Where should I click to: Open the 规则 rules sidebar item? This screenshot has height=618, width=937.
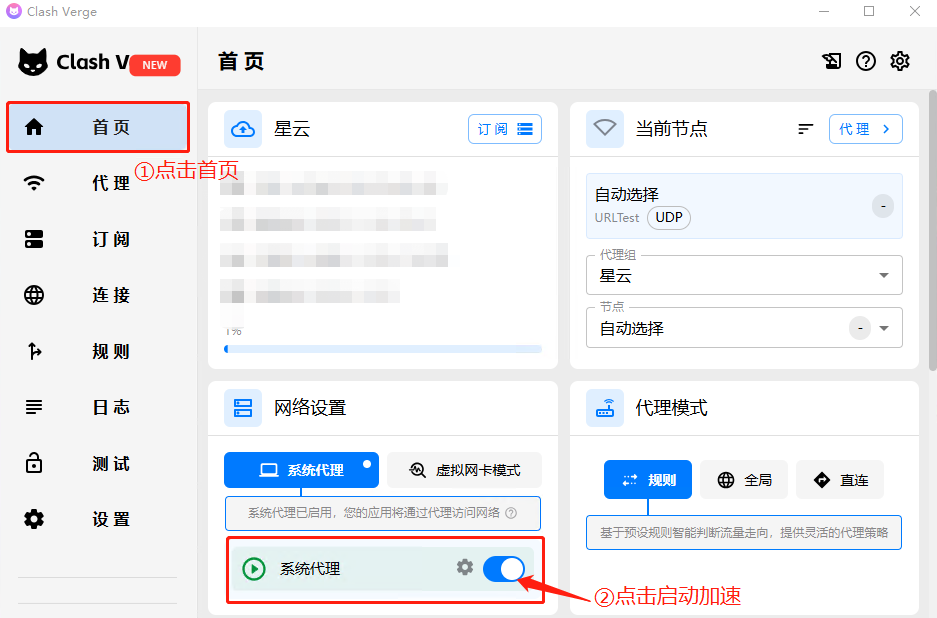(x=98, y=351)
